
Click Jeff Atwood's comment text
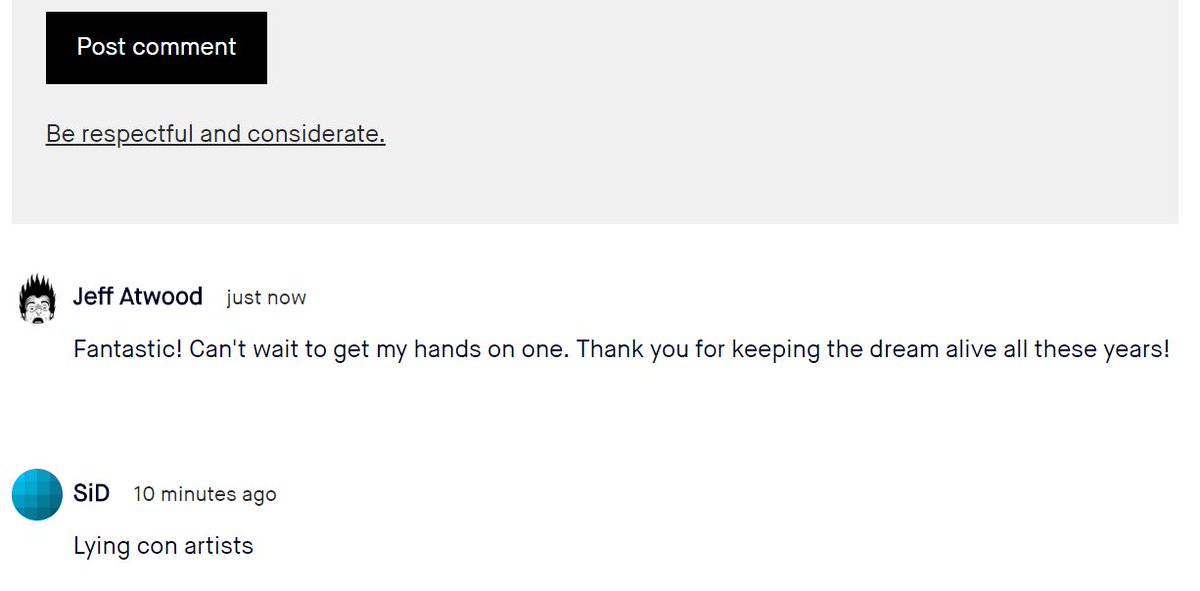[620, 350]
